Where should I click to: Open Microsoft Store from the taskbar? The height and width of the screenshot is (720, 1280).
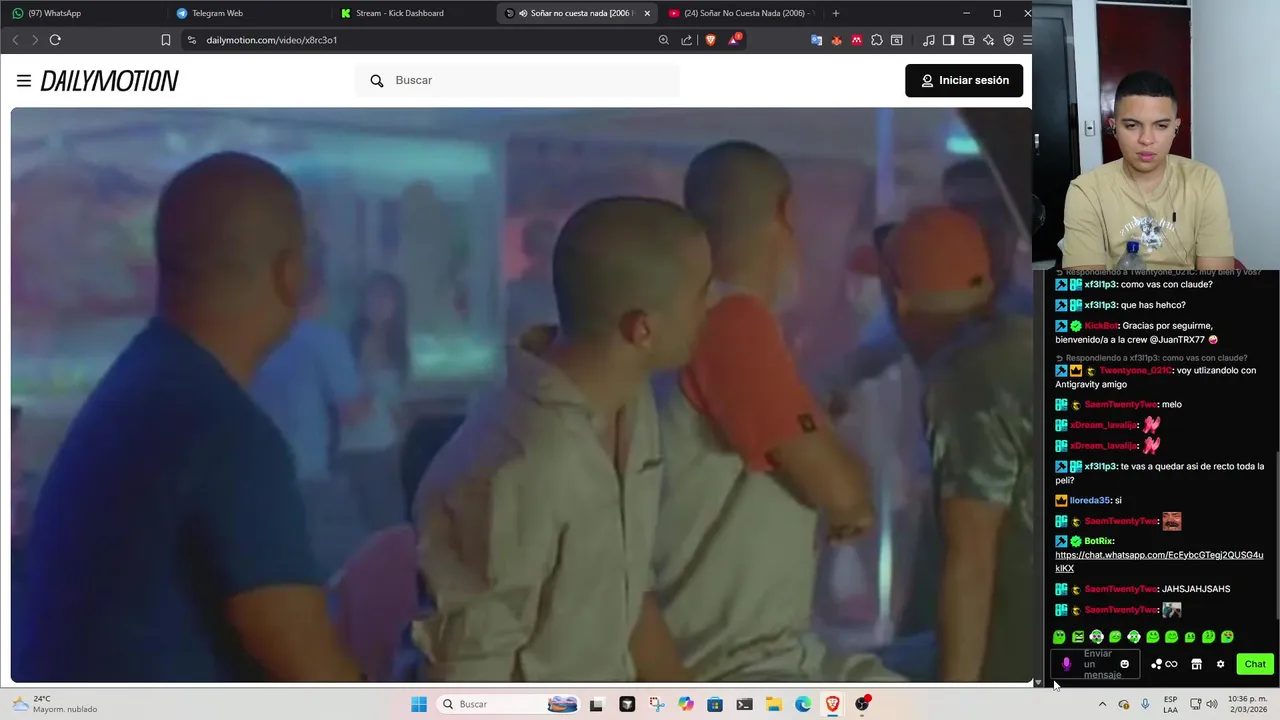(715, 704)
